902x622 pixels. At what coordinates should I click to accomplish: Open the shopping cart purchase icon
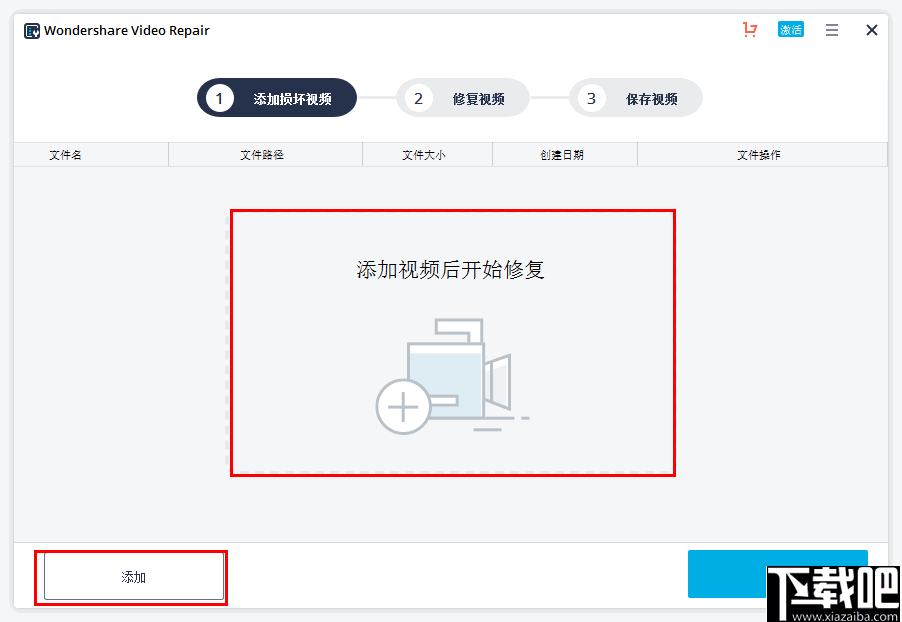coord(750,30)
